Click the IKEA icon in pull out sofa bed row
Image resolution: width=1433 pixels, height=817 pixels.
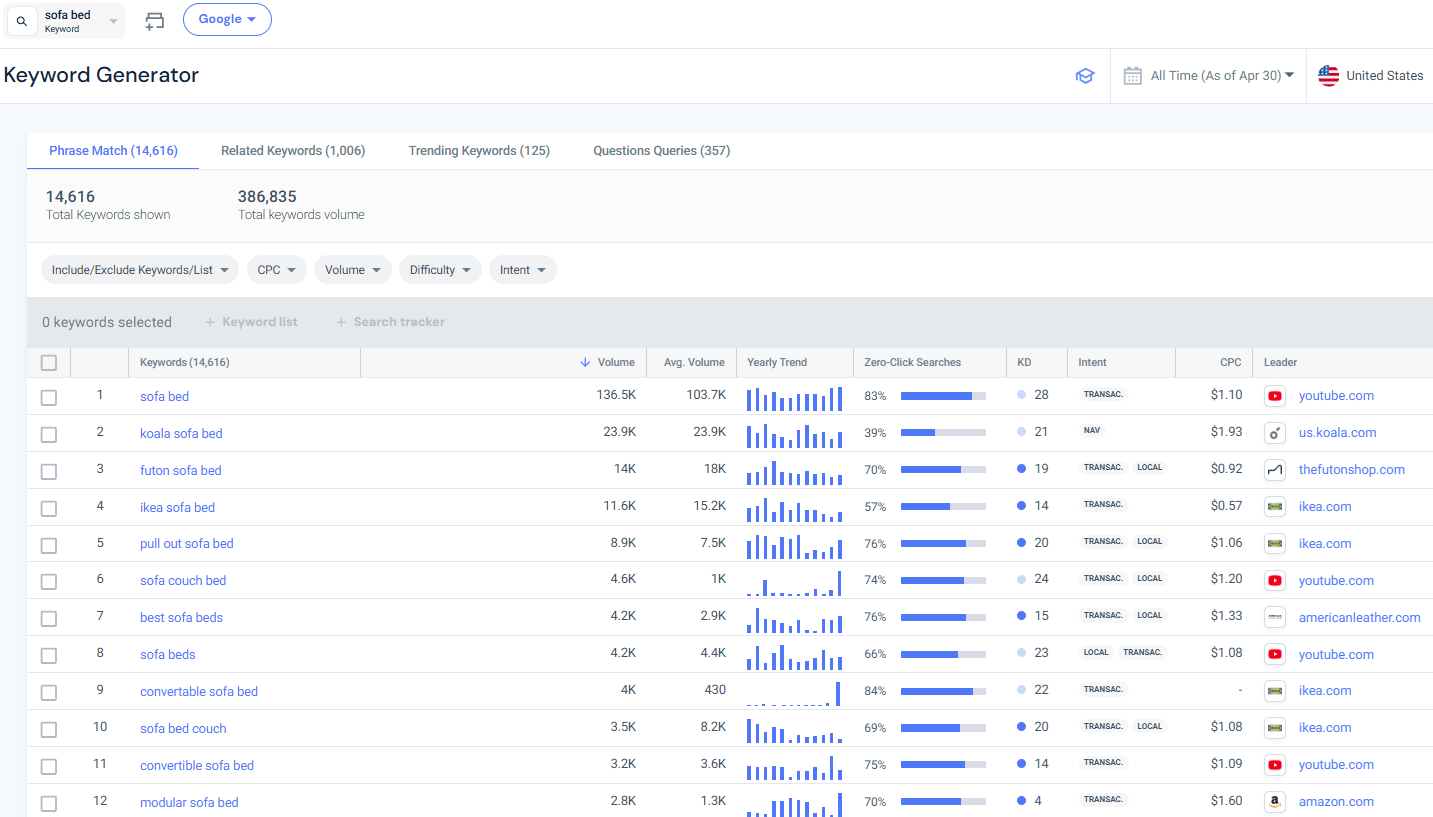[1275, 544]
